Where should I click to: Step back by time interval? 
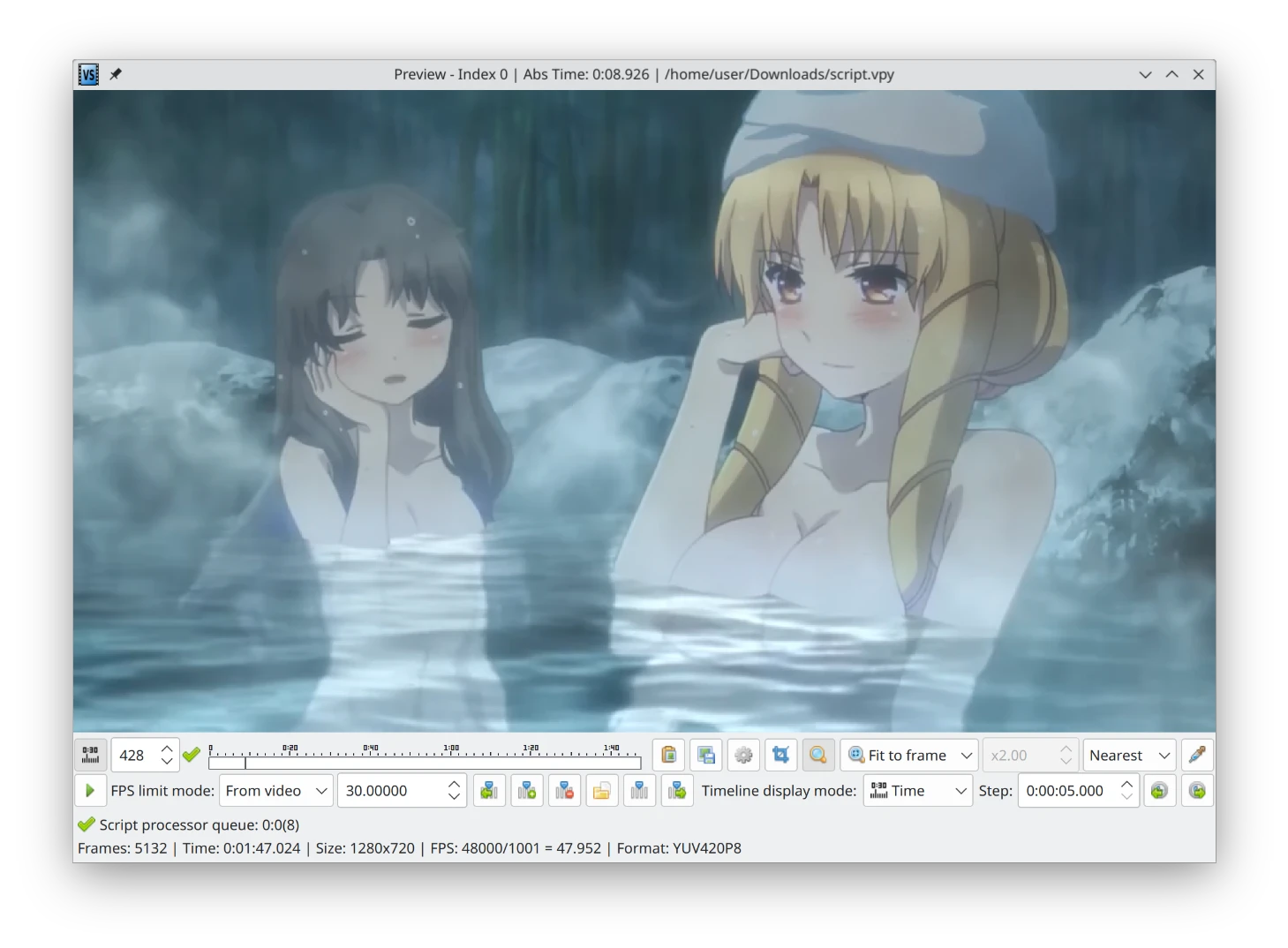pyautogui.click(x=1159, y=791)
